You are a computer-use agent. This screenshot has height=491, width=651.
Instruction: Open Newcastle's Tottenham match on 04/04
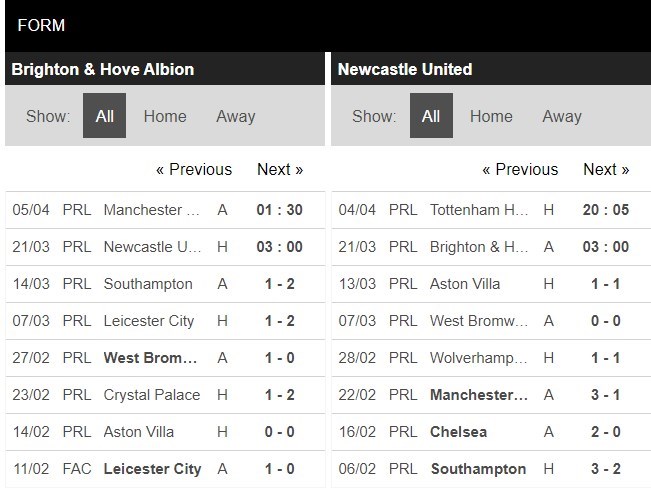(479, 210)
